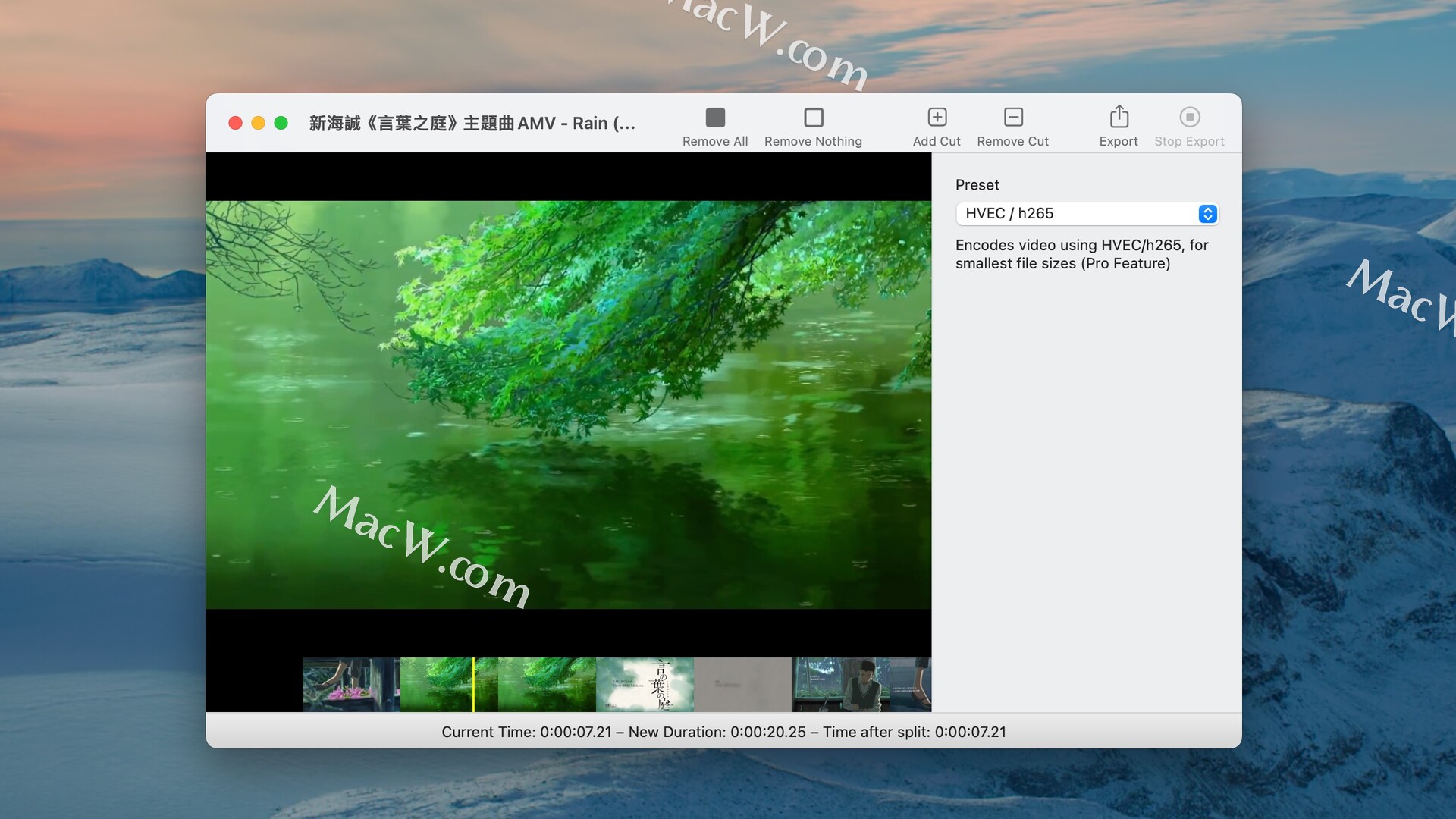
Task: Select the man in vest thumbnail
Action: point(840,685)
